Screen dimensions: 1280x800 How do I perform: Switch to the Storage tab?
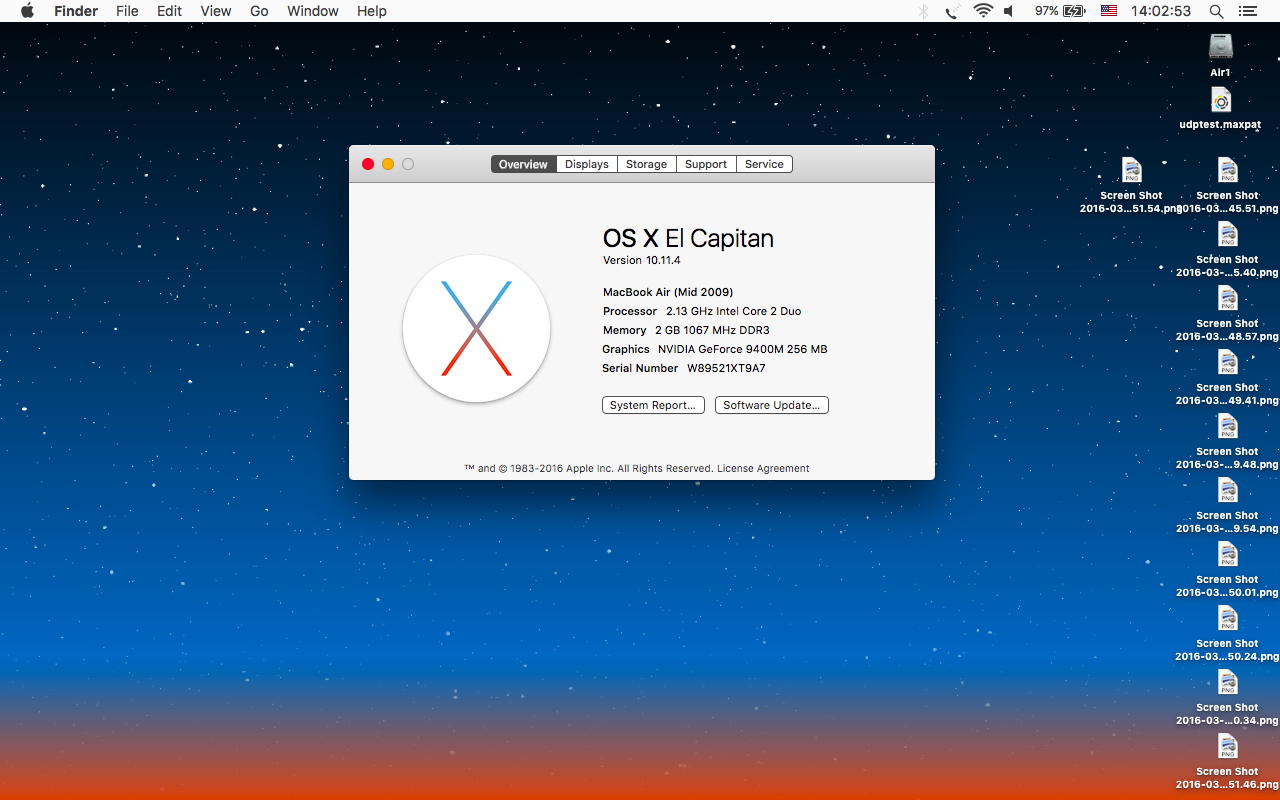(647, 164)
